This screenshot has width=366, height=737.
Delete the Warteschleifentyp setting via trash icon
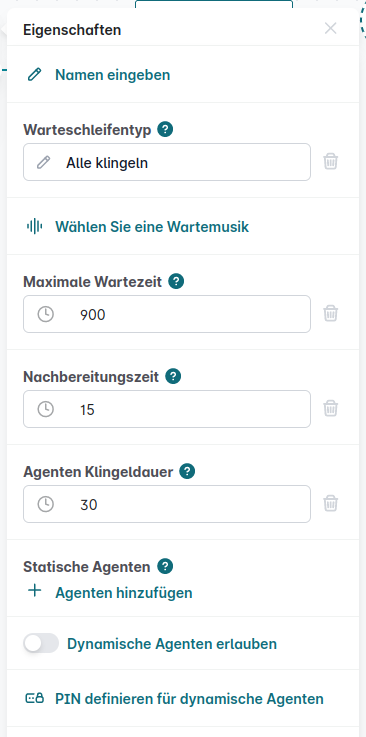(x=331, y=162)
